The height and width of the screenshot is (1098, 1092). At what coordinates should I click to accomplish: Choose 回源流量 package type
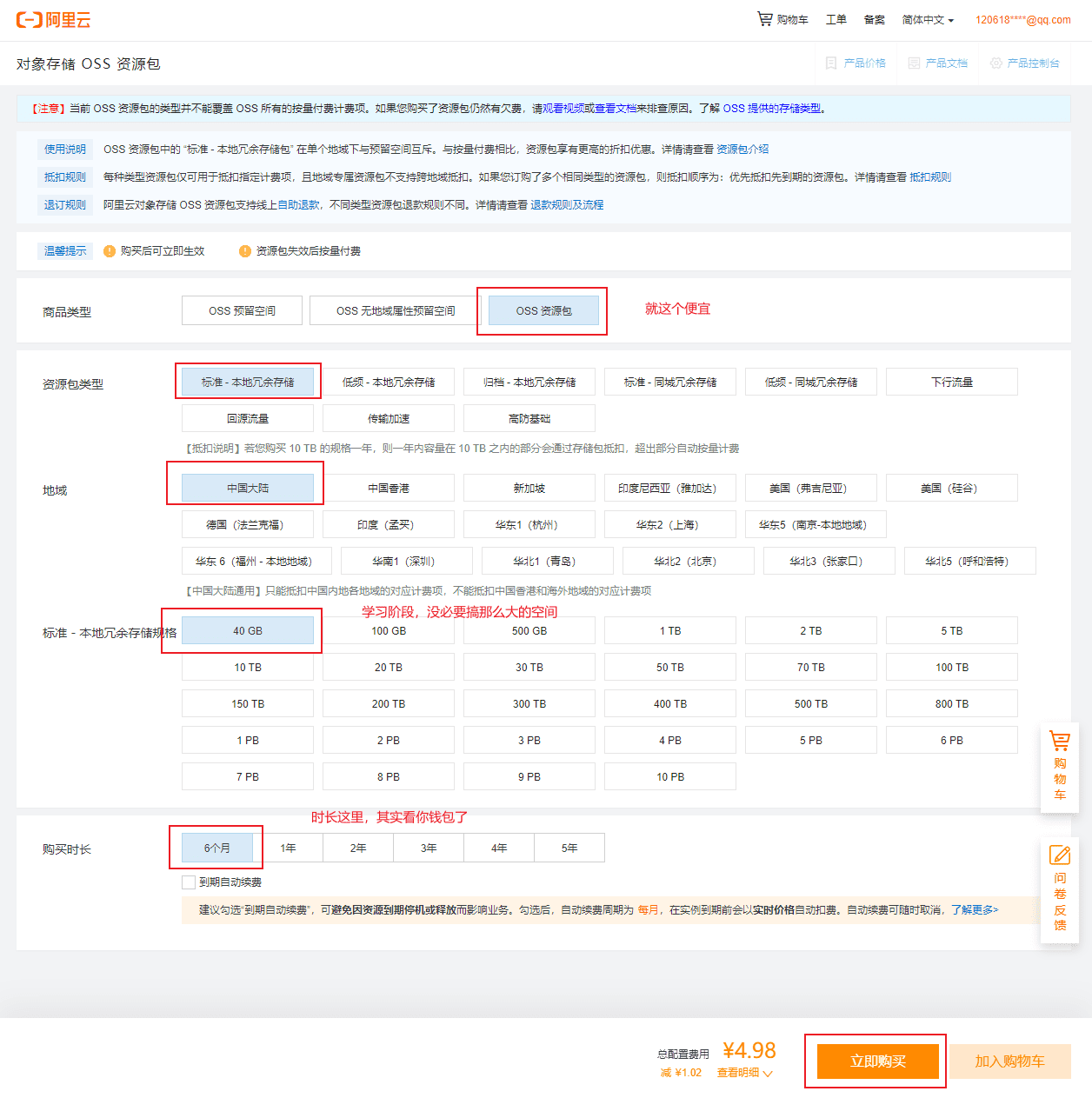point(248,418)
